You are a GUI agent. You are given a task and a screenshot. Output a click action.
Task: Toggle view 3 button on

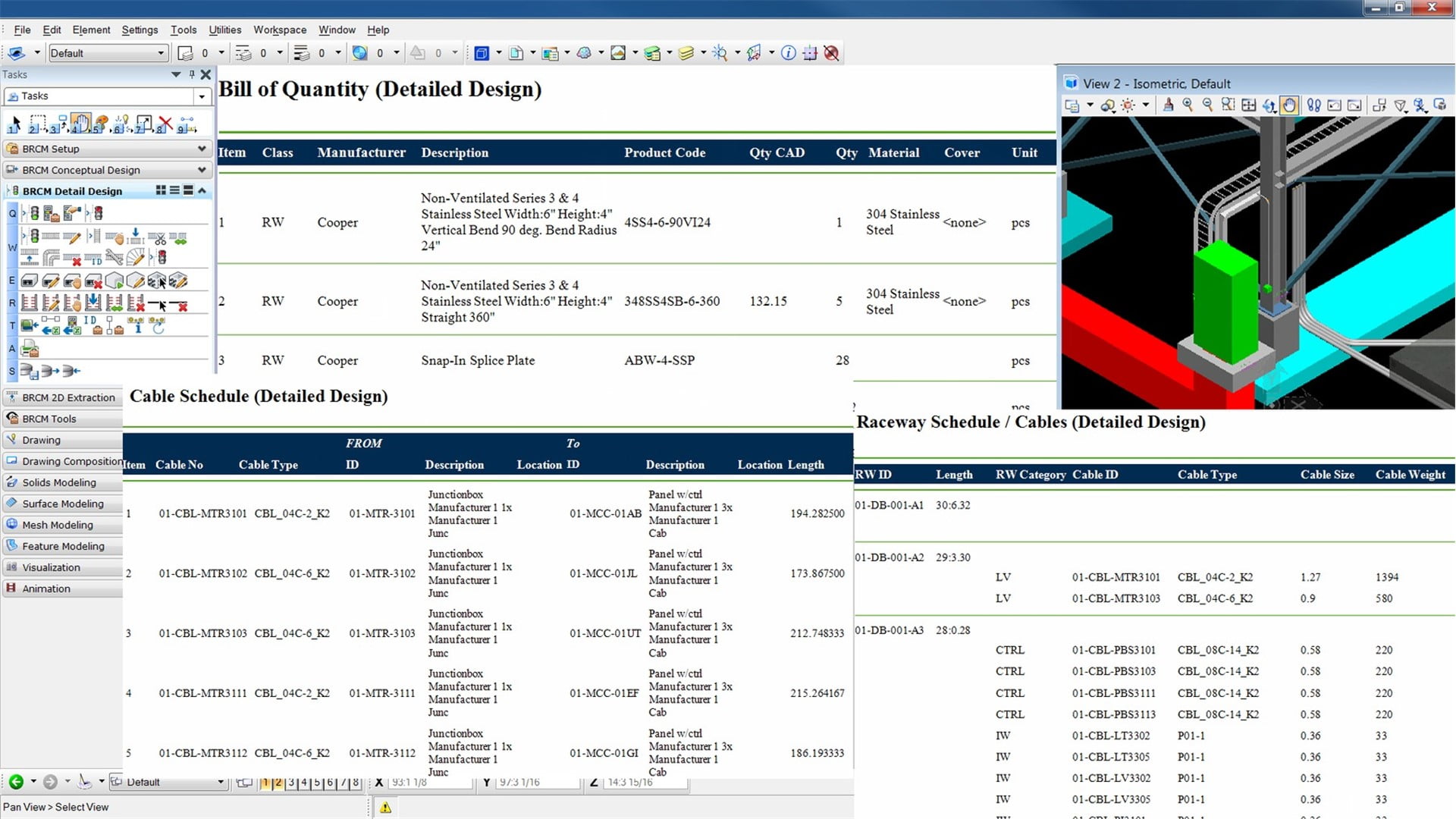(291, 783)
